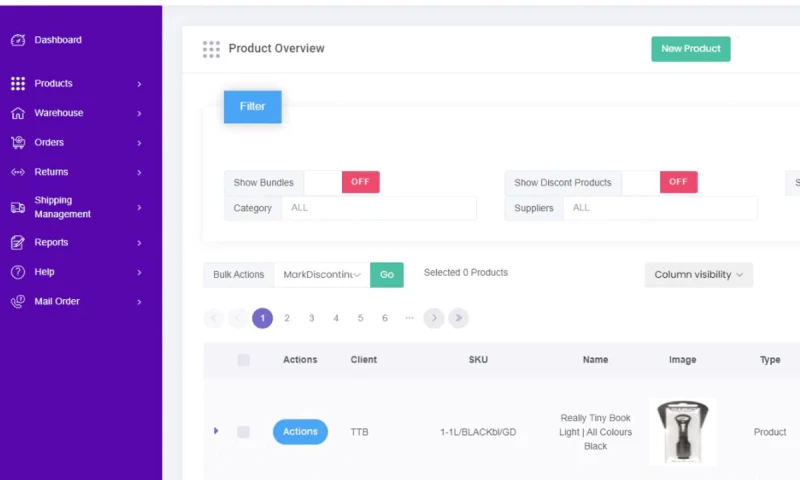Select current page 1 button
Screen dimensions: 800x480
(262, 318)
